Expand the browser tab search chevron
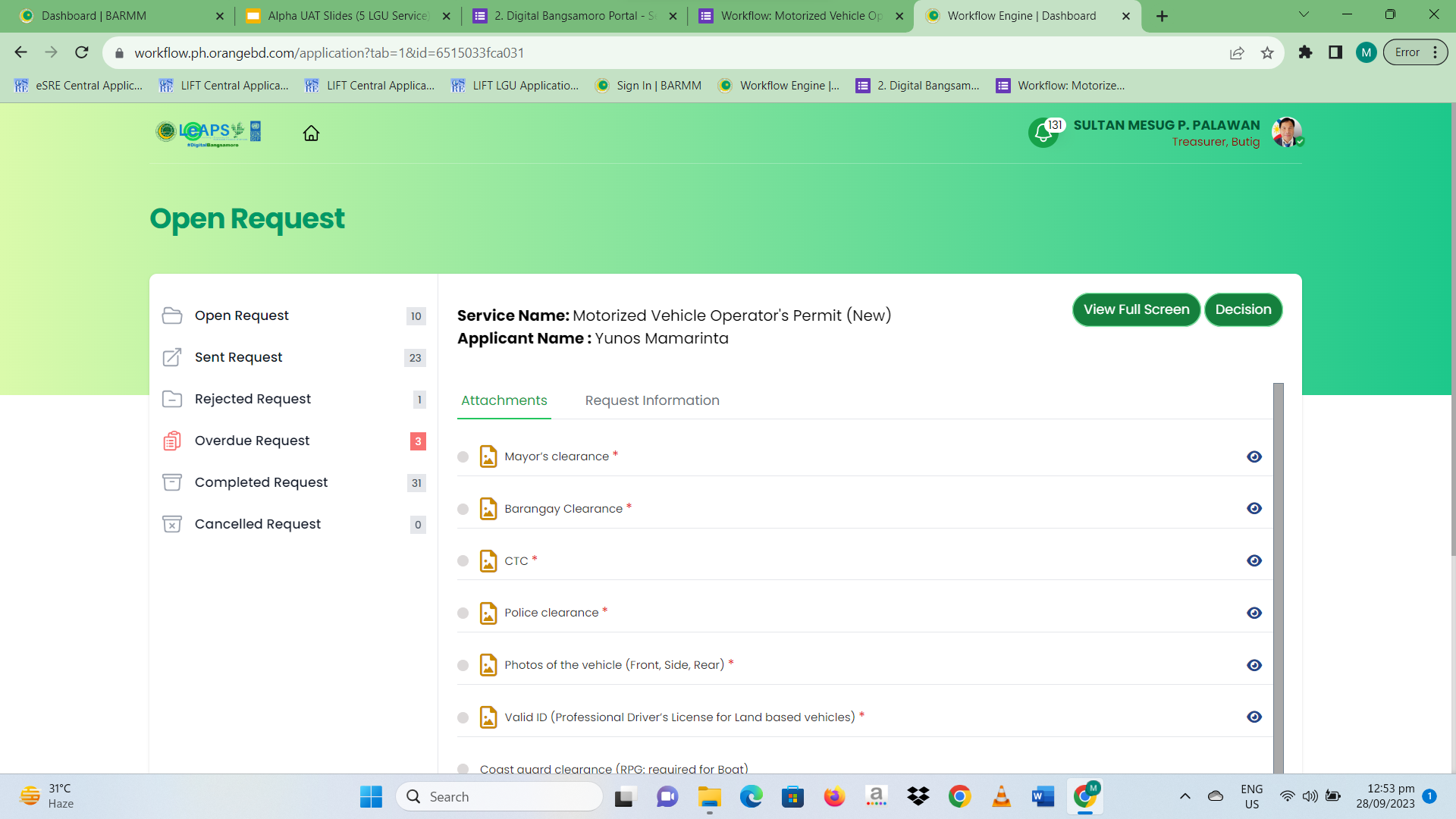 1304,14
